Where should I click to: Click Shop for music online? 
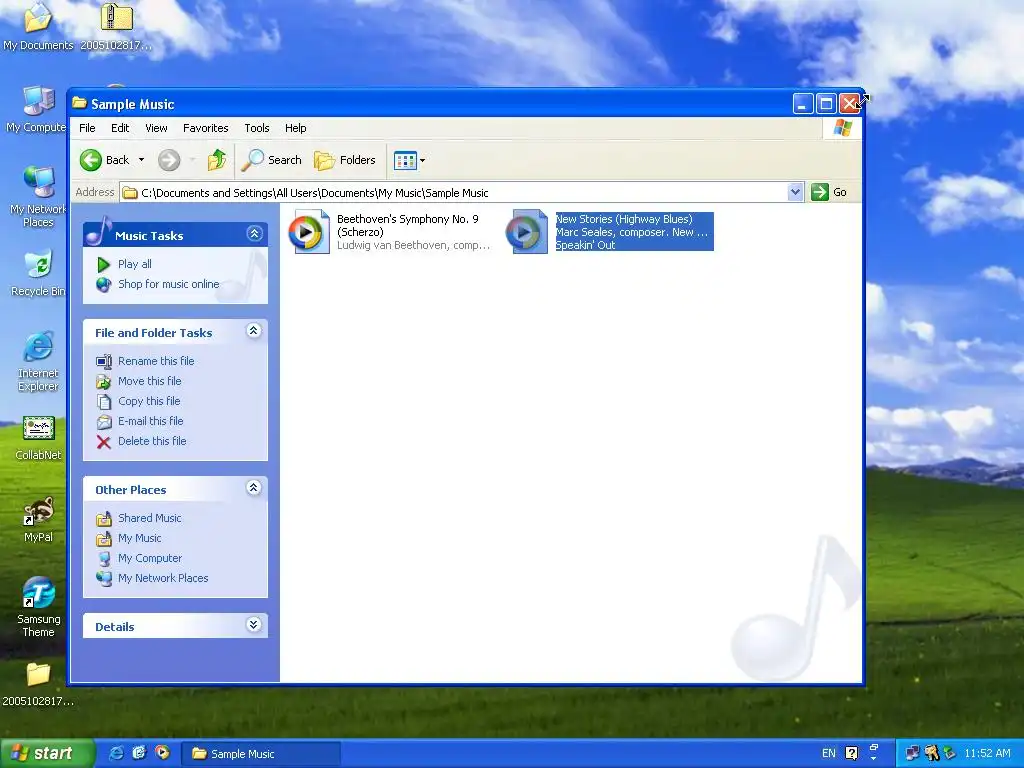coord(168,284)
